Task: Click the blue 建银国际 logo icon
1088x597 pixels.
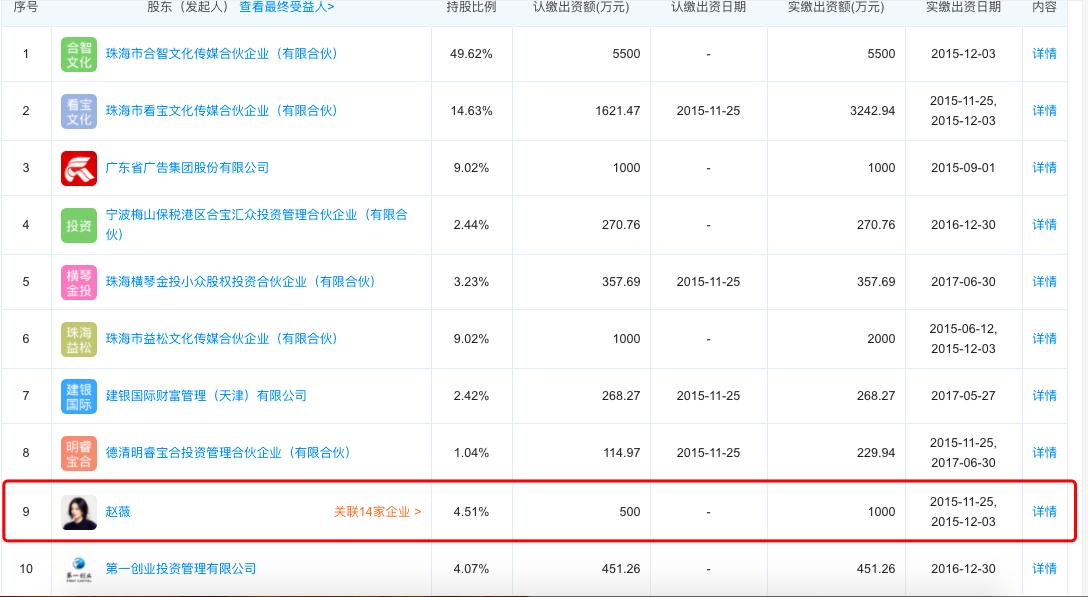Action: [x=78, y=396]
